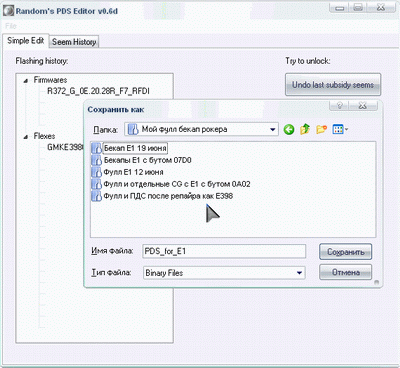Click the Сохранить button
400x368 pixels.
click(345, 252)
